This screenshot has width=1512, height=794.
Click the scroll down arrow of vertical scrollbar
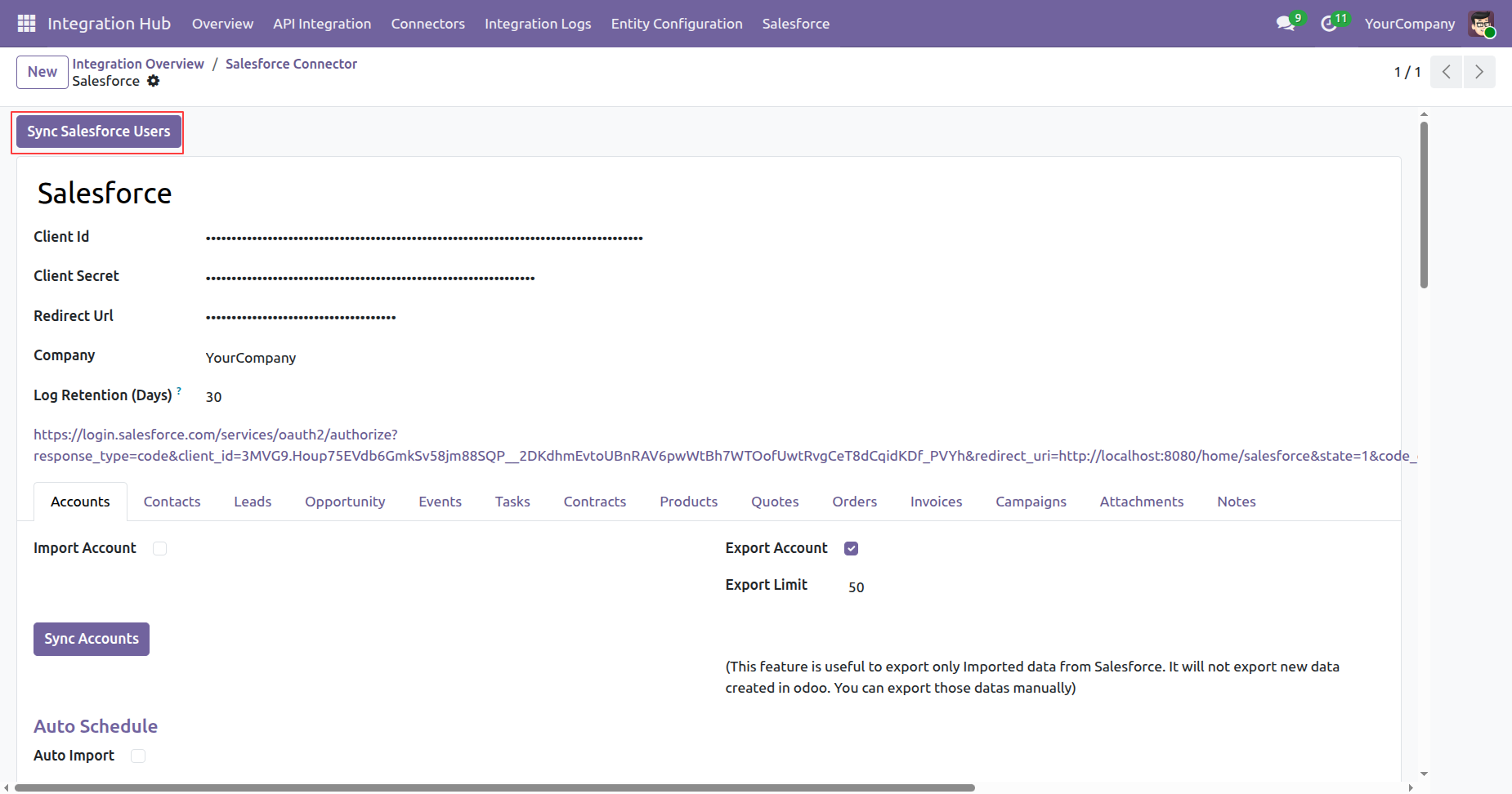(1424, 774)
